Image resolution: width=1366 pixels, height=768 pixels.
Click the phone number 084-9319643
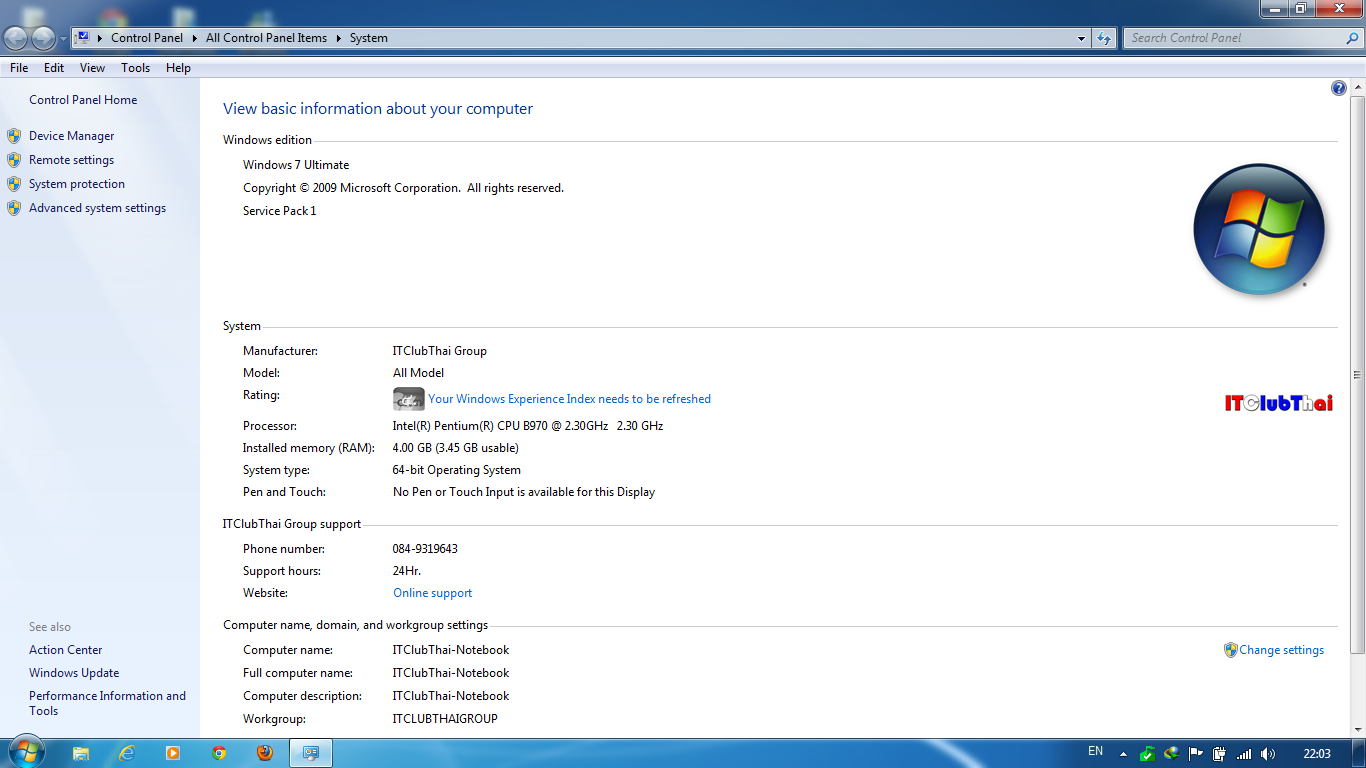coord(425,549)
